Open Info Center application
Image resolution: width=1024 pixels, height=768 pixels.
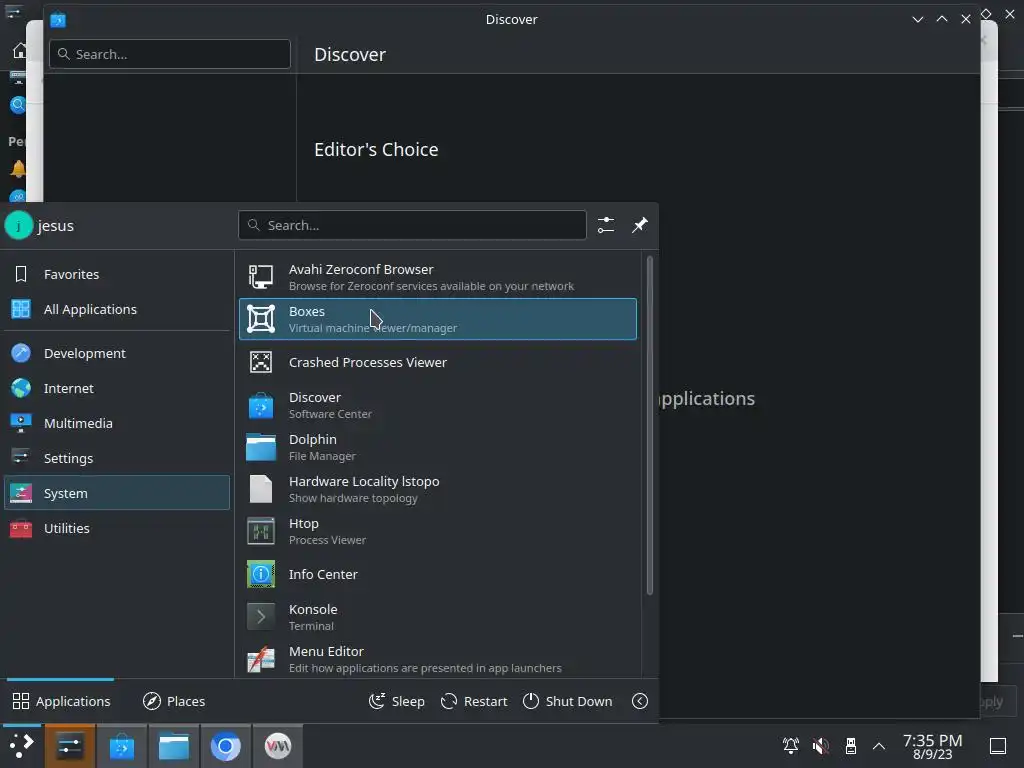pyautogui.click(x=438, y=574)
